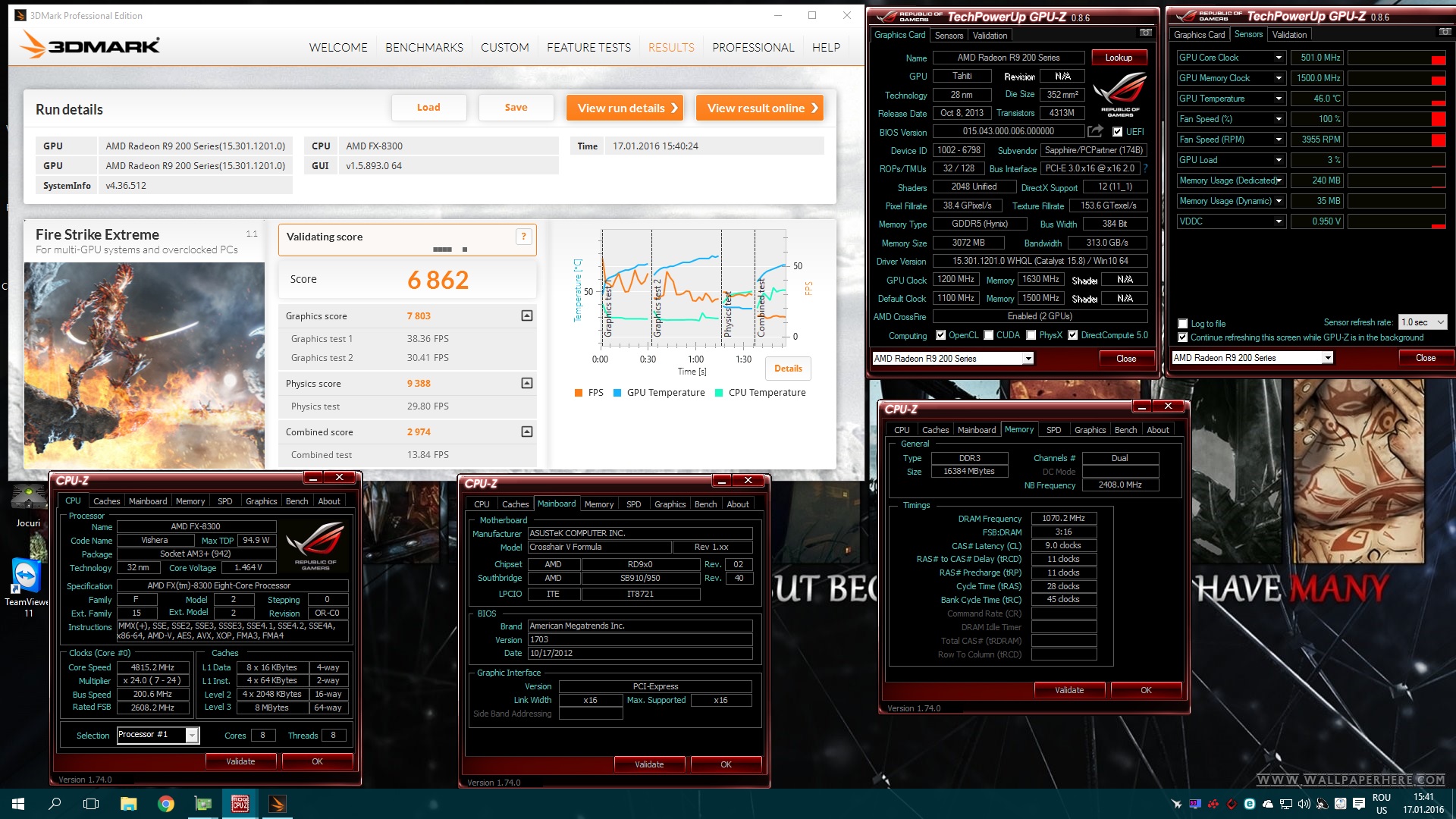The height and width of the screenshot is (819, 1456).
Task: Launch Google Chrome from the taskbar
Action: [165, 804]
